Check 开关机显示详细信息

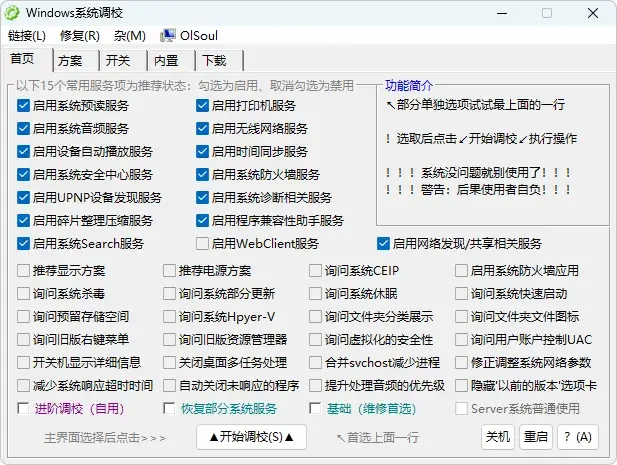[x=23, y=363]
